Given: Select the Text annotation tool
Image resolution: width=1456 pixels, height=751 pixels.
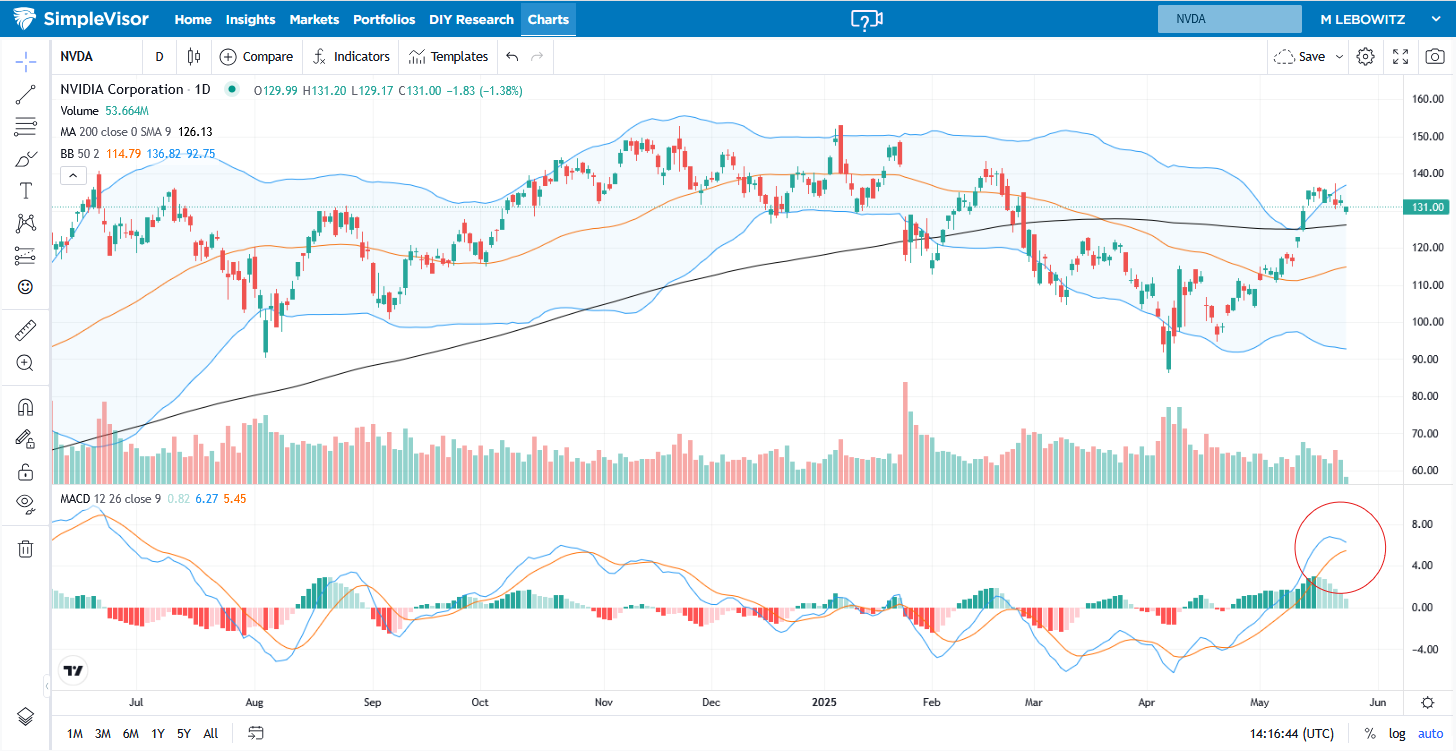Looking at the screenshot, I should (25, 191).
